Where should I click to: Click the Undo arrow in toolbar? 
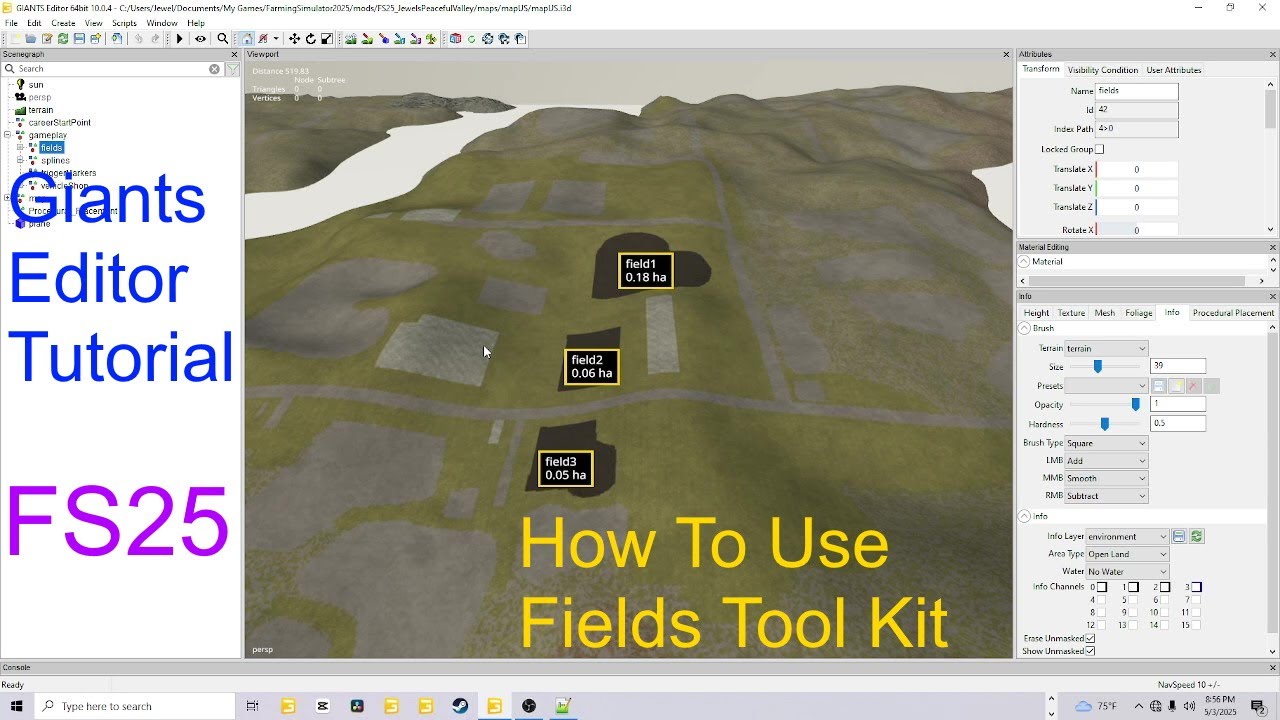137,39
